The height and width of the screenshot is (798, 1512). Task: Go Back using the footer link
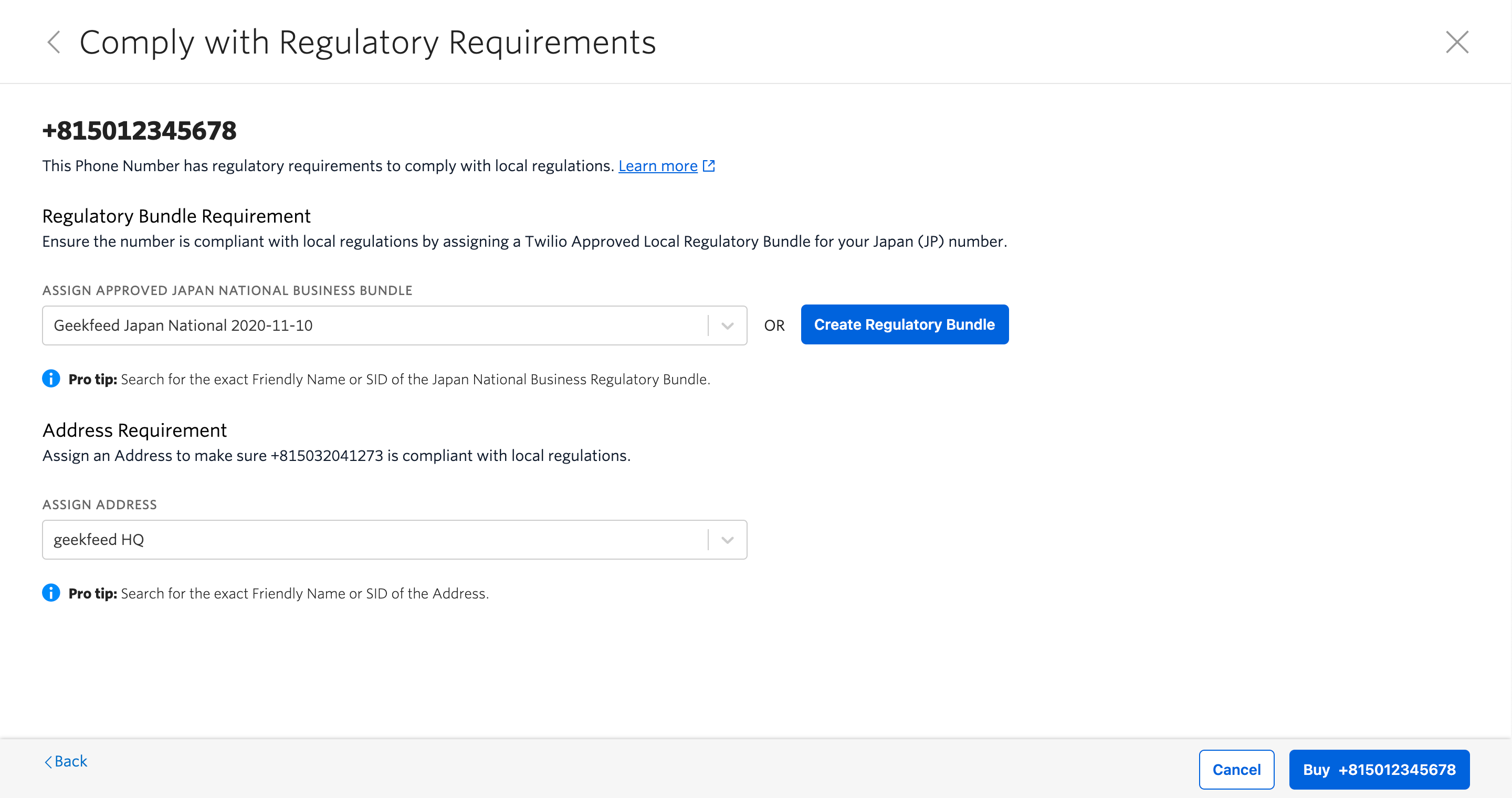(66, 761)
